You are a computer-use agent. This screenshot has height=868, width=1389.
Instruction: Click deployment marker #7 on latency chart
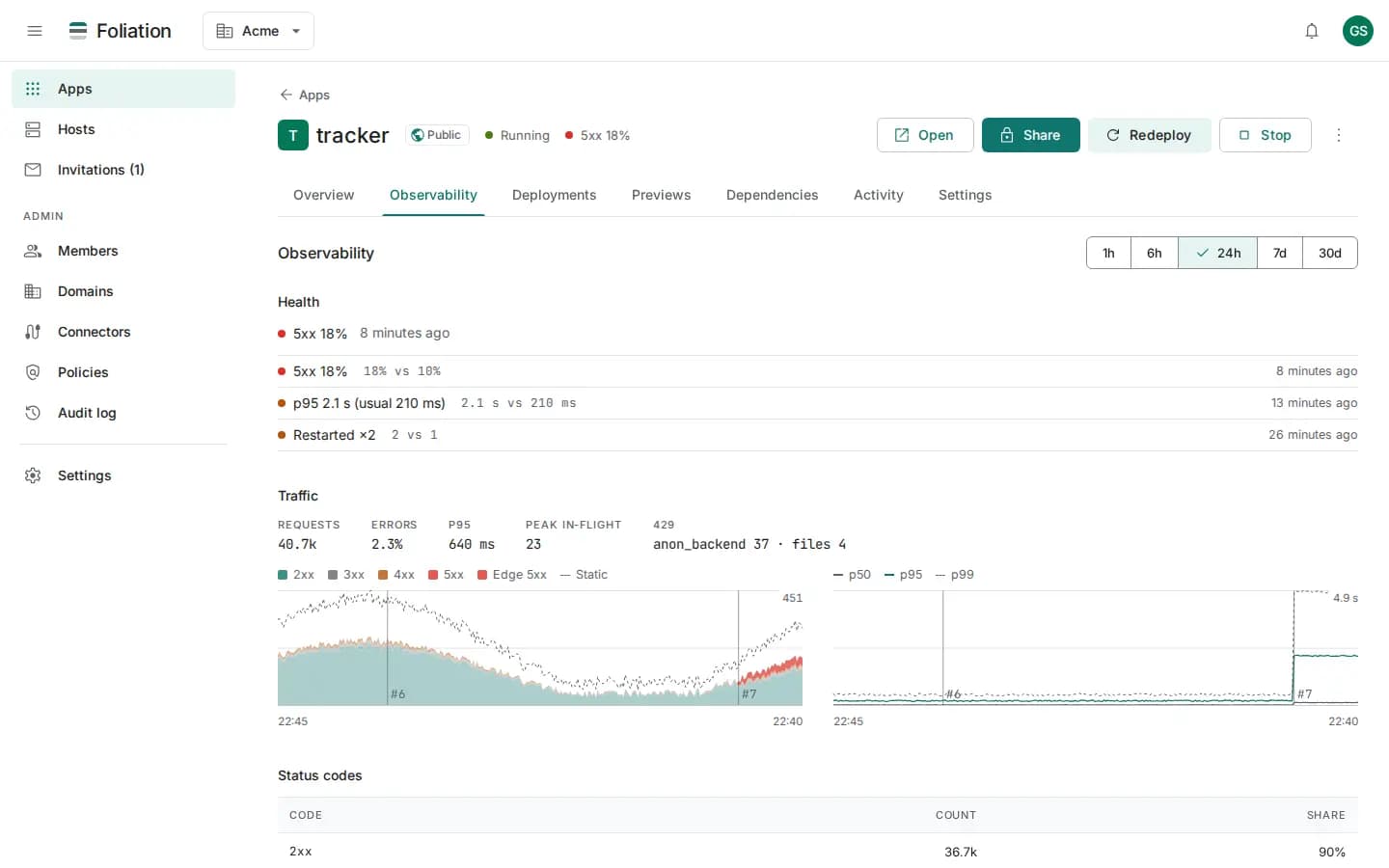1304,694
